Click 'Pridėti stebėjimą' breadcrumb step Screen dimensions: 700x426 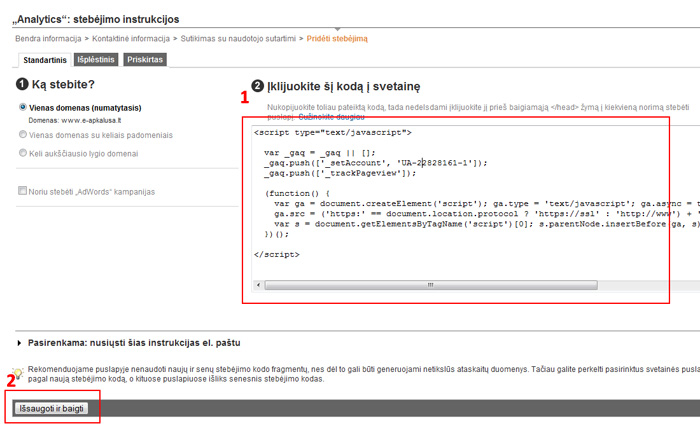point(337,39)
